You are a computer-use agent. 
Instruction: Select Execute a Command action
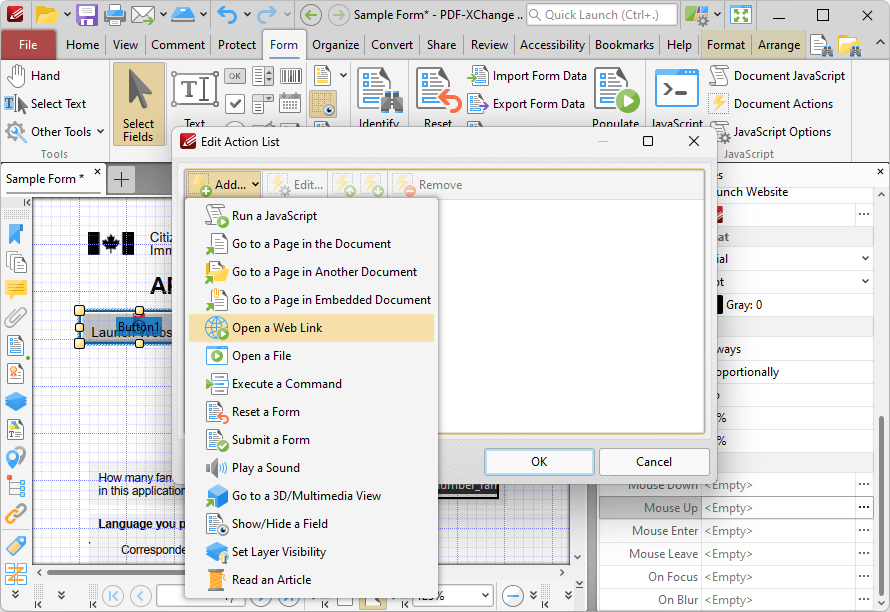click(312, 384)
